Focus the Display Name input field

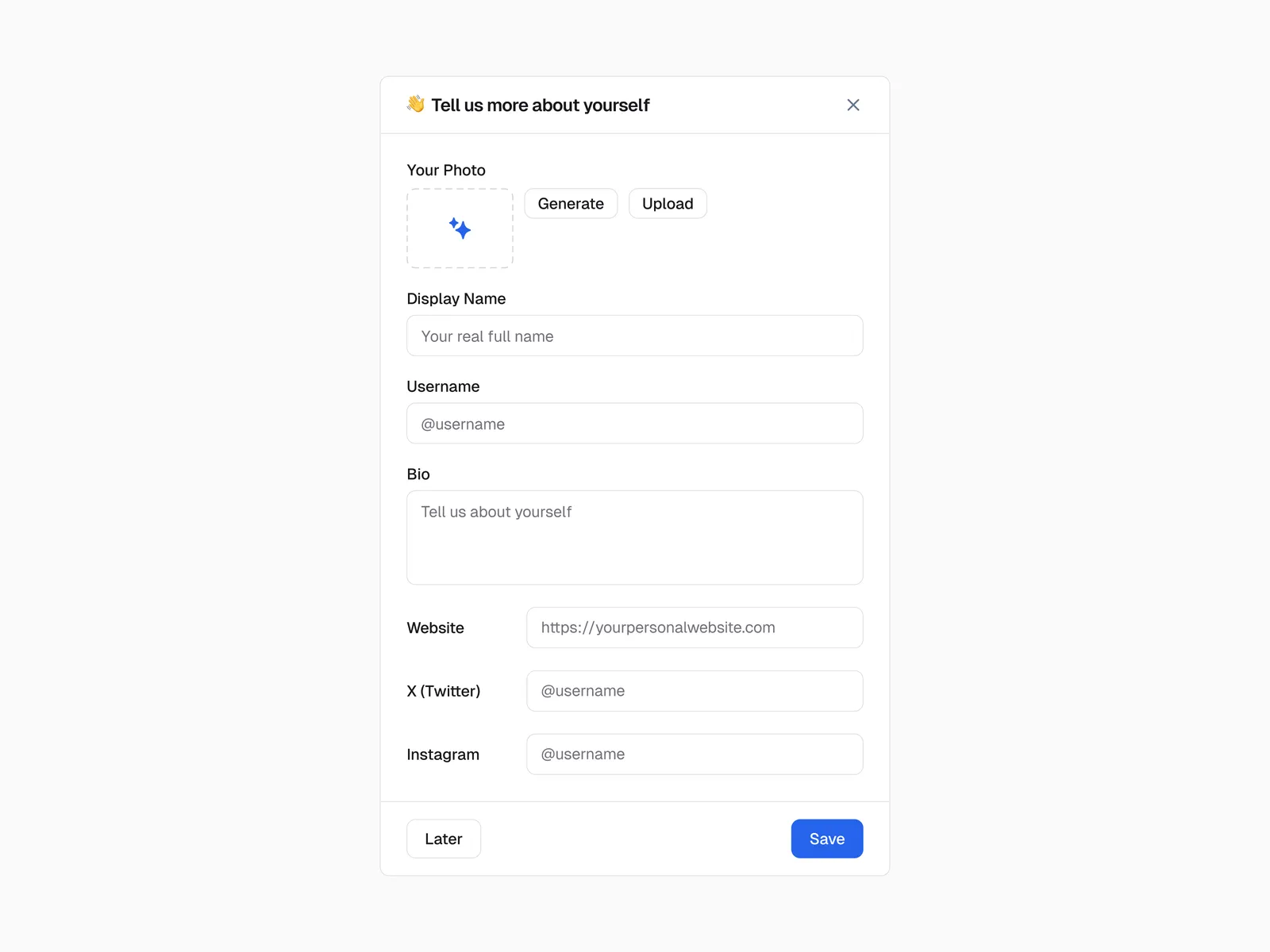pos(634,336)
